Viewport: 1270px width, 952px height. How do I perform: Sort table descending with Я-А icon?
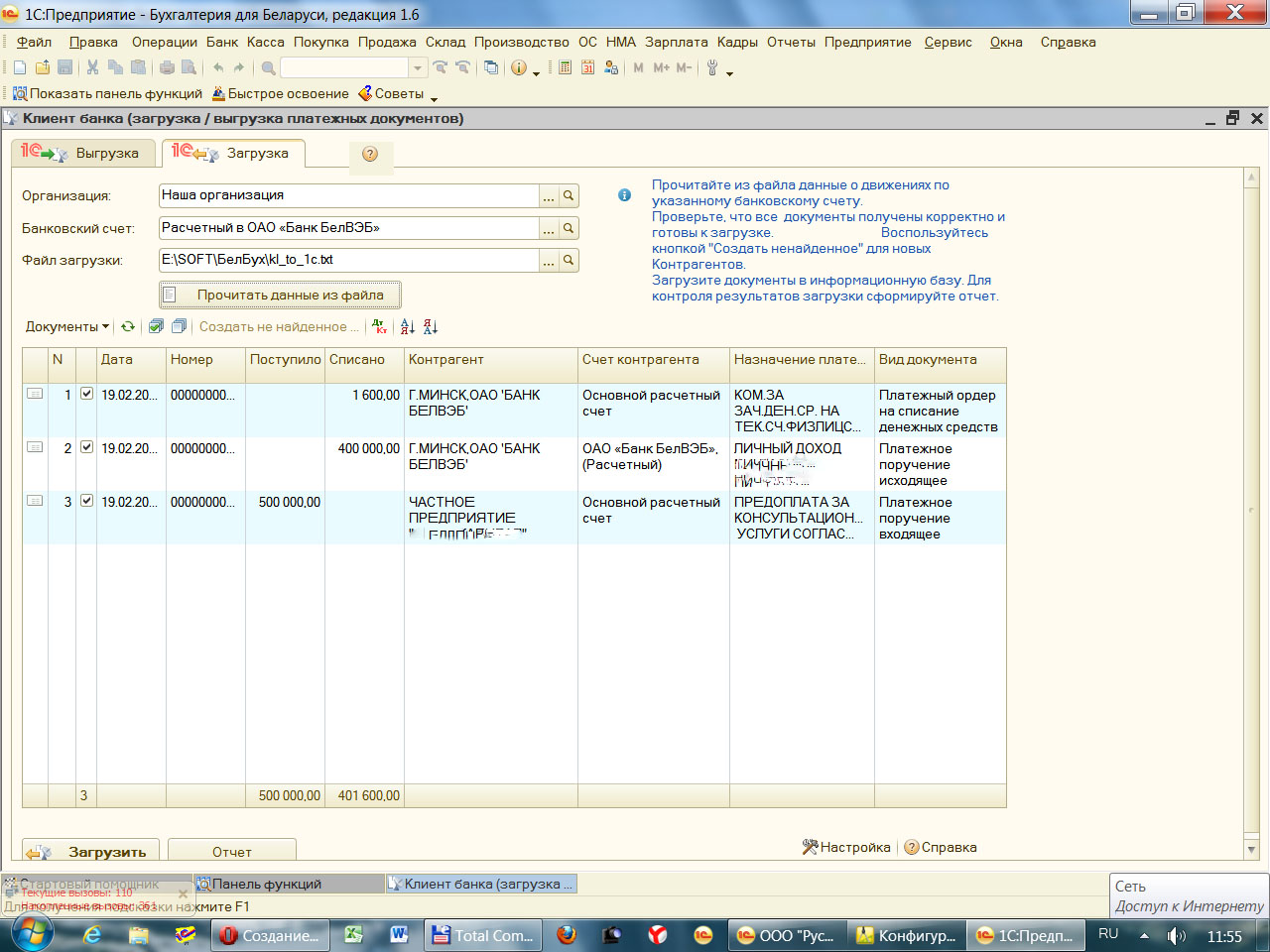[x=431, y=326]
